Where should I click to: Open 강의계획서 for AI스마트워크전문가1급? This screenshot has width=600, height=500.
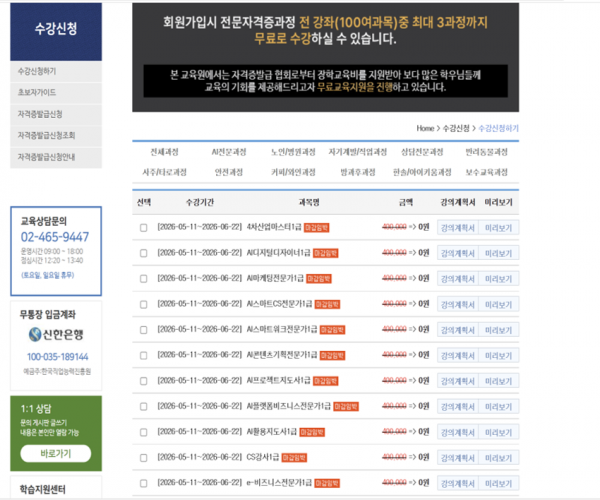458,330
